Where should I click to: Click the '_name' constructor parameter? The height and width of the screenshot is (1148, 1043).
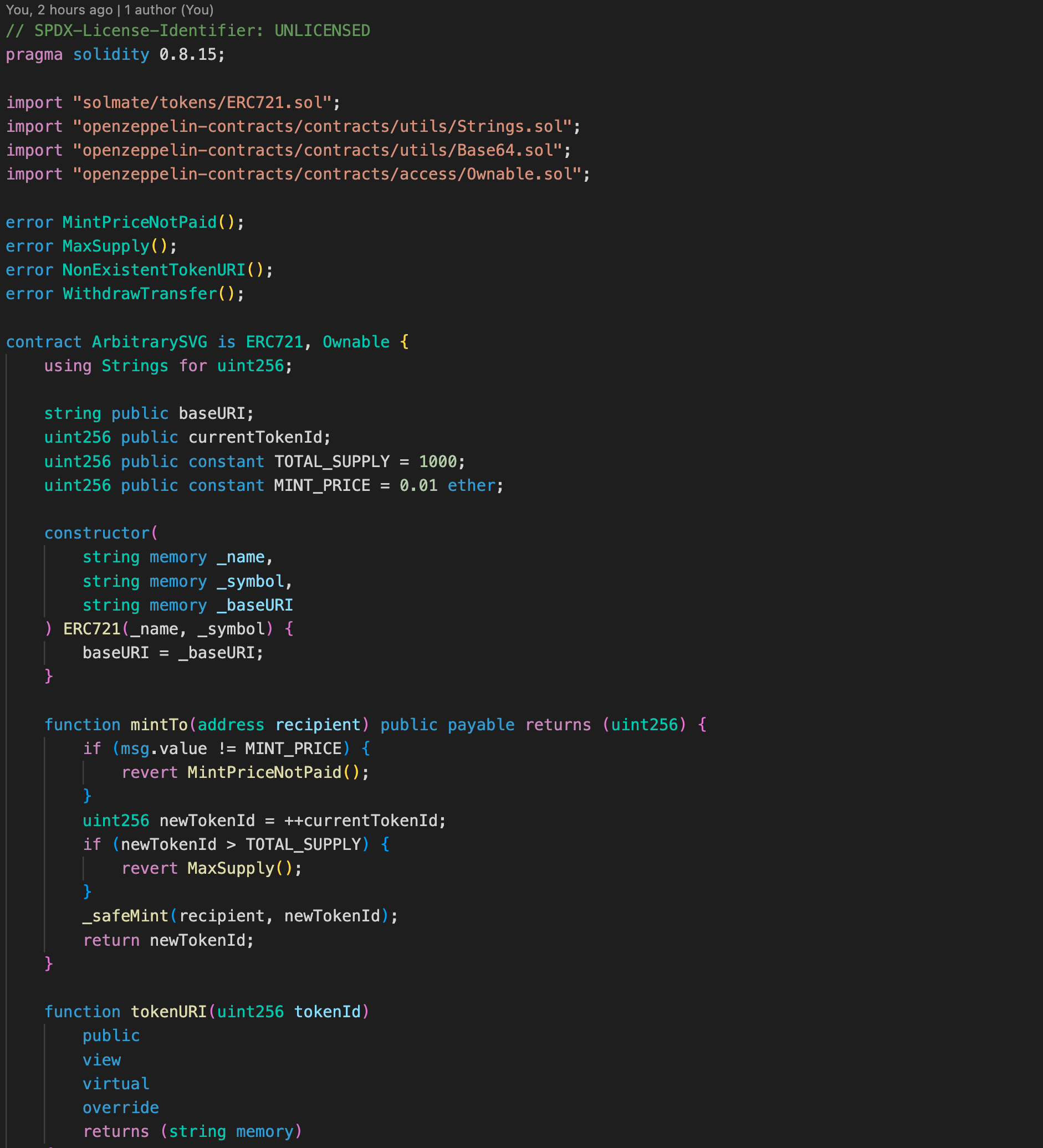(x=241, y=557)
